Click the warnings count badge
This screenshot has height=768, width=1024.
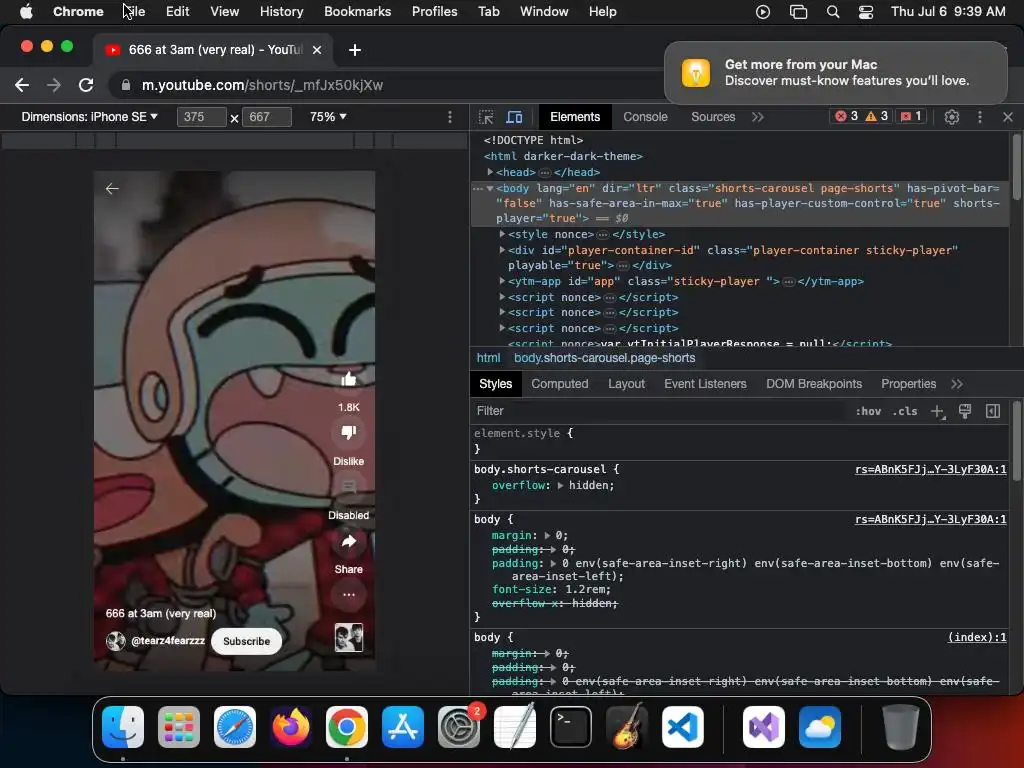876,116
